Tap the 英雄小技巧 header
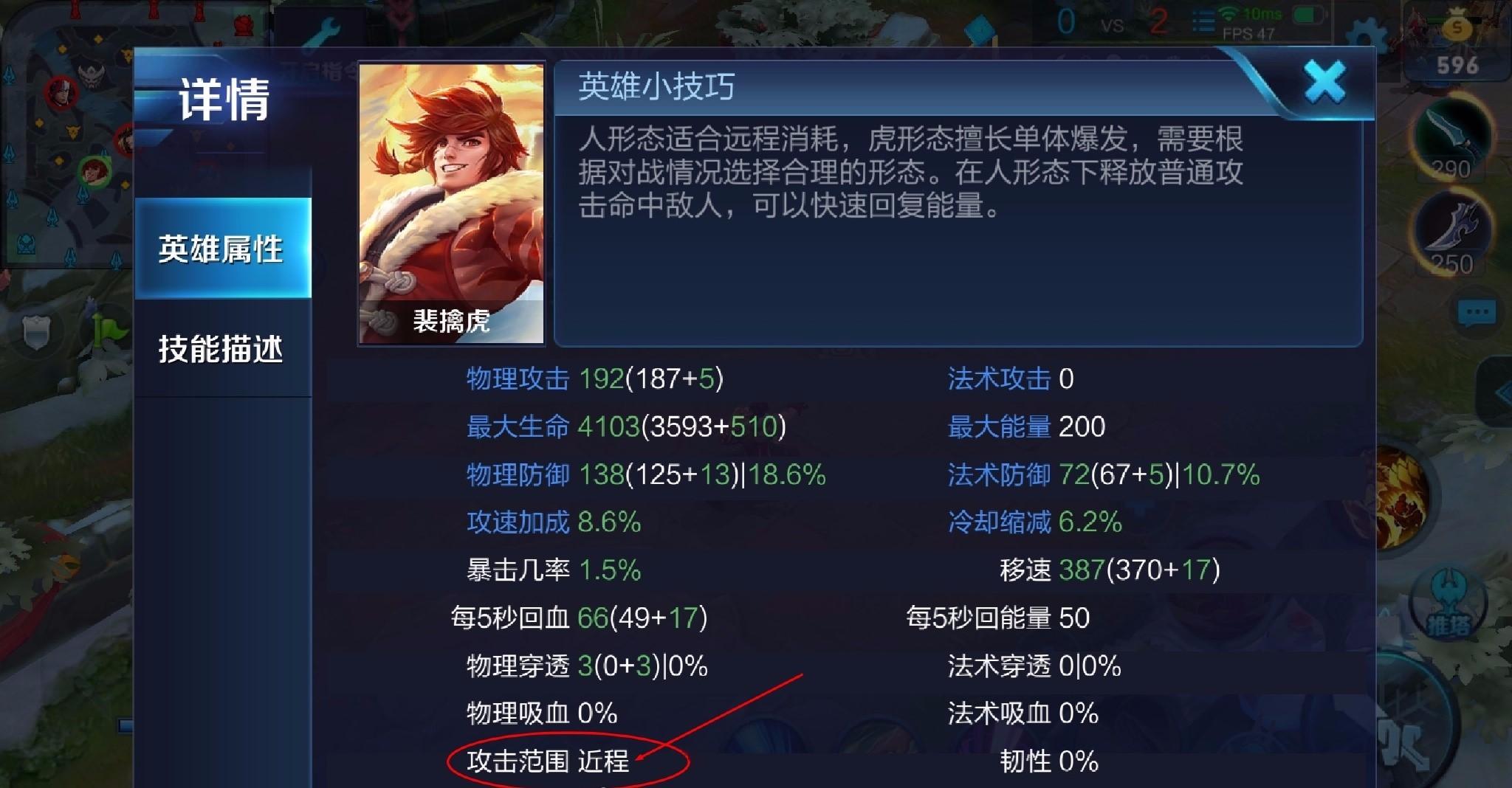Viewport: 1512px width, 788px height. tap(656, 87)
